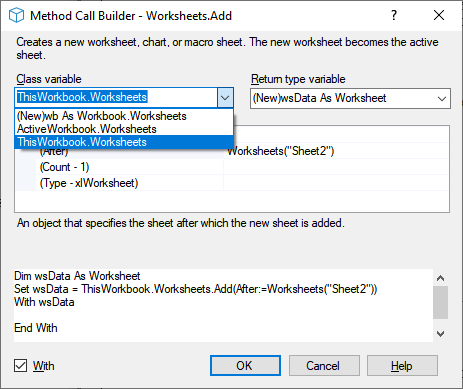Click the Class variable text field

[x=116, y=97]
